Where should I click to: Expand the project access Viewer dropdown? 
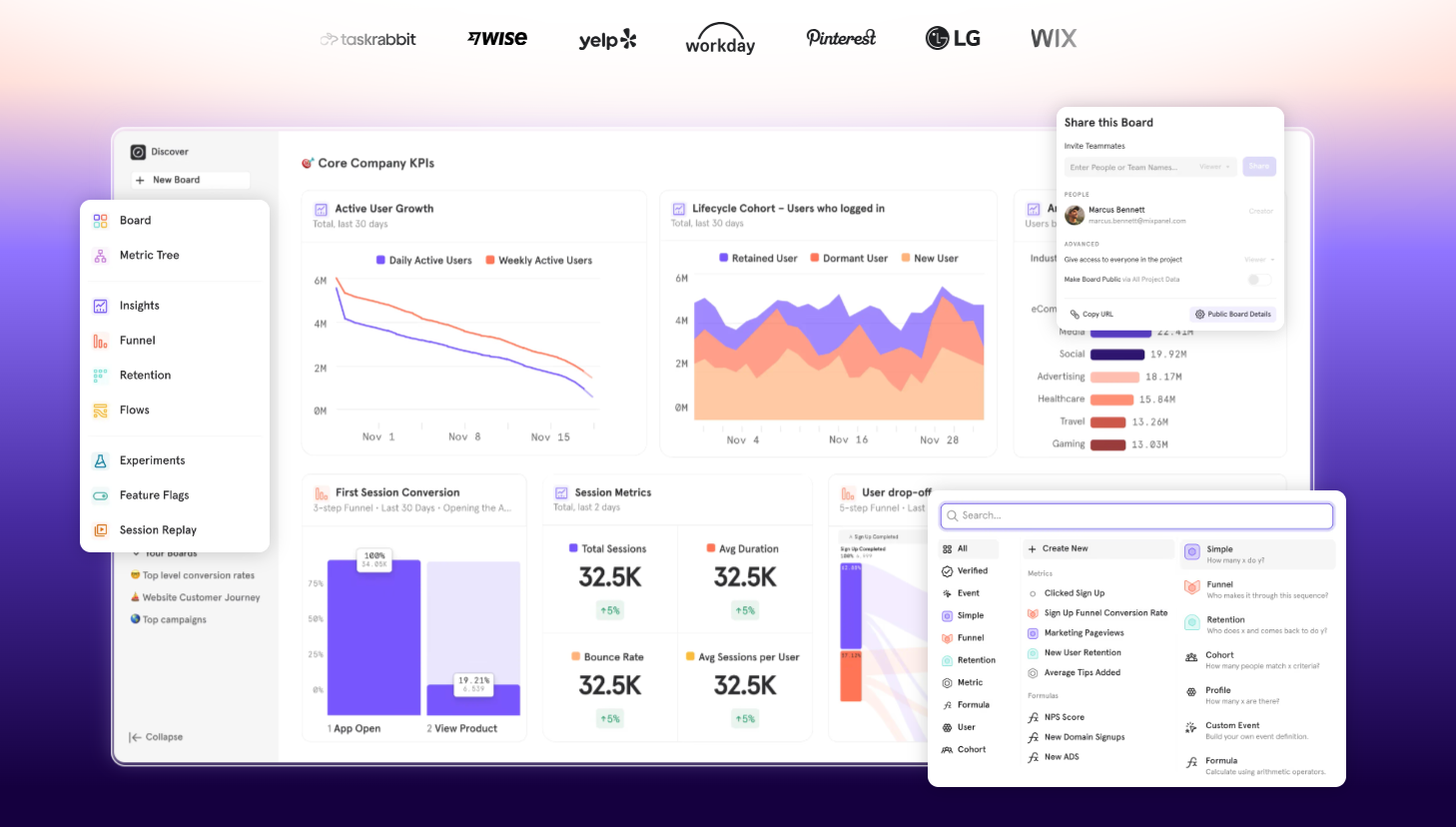(x=1258, y=260)
